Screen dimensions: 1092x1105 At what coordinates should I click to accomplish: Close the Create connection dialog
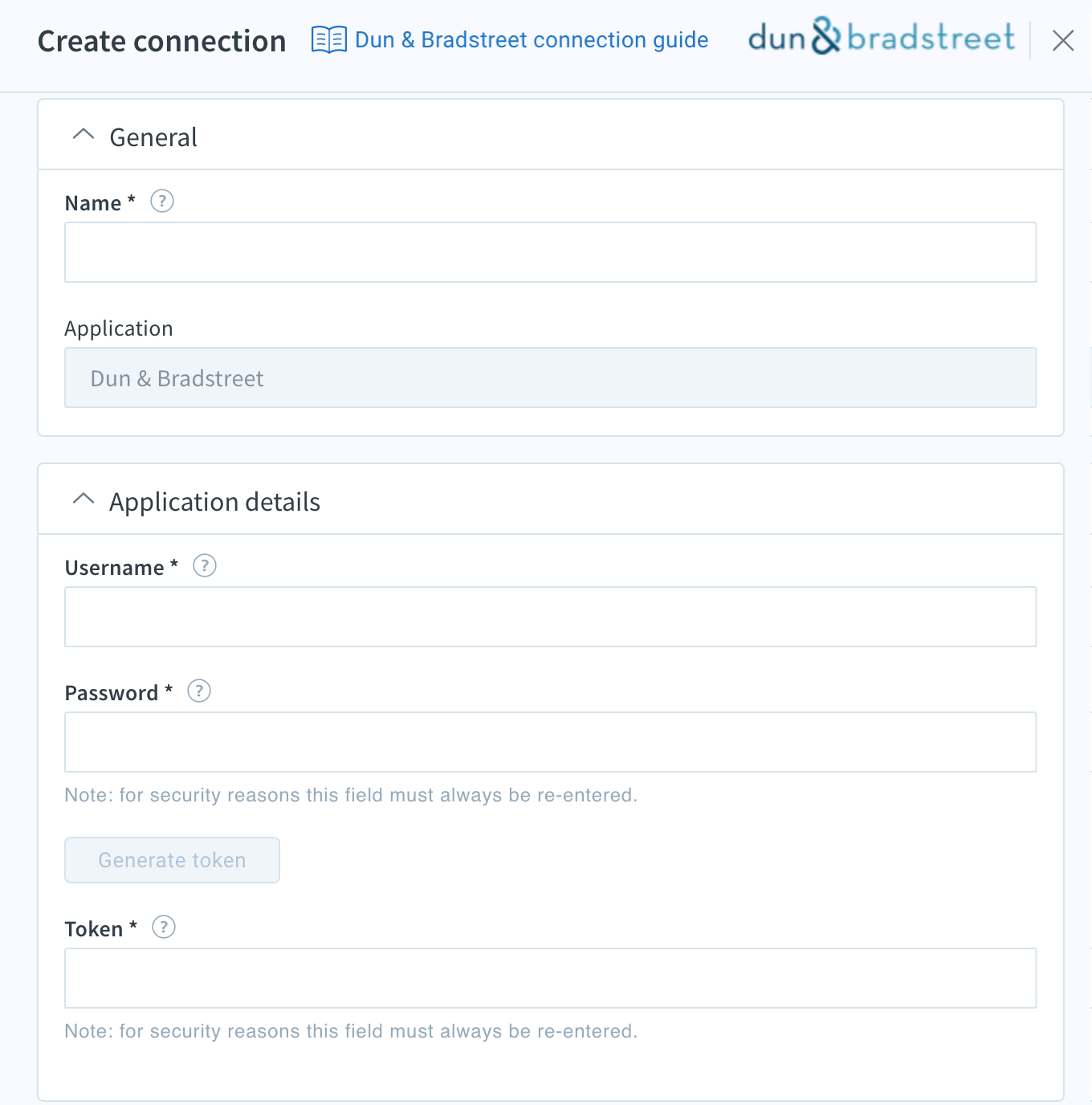pos(1063,40)
